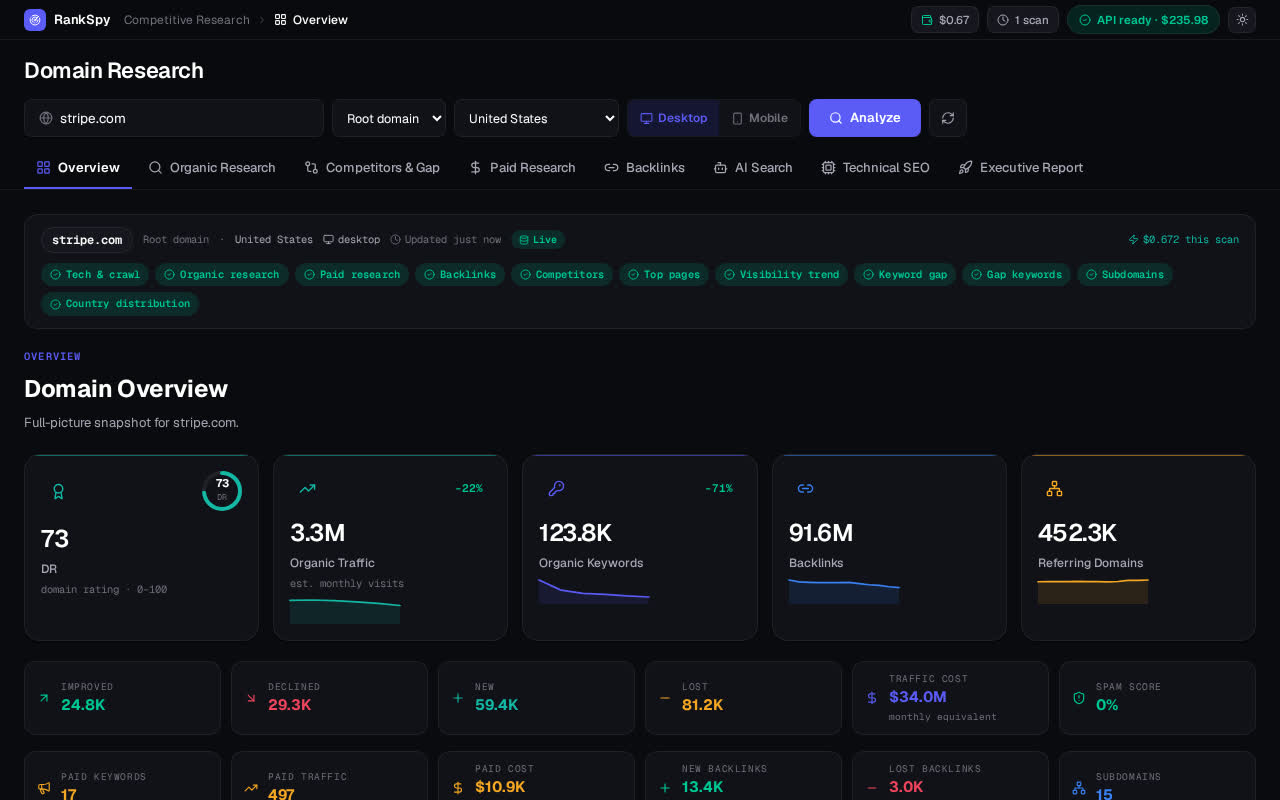
Task: Click the New Backlinks plus icon
Action: (x=664, y=788)
